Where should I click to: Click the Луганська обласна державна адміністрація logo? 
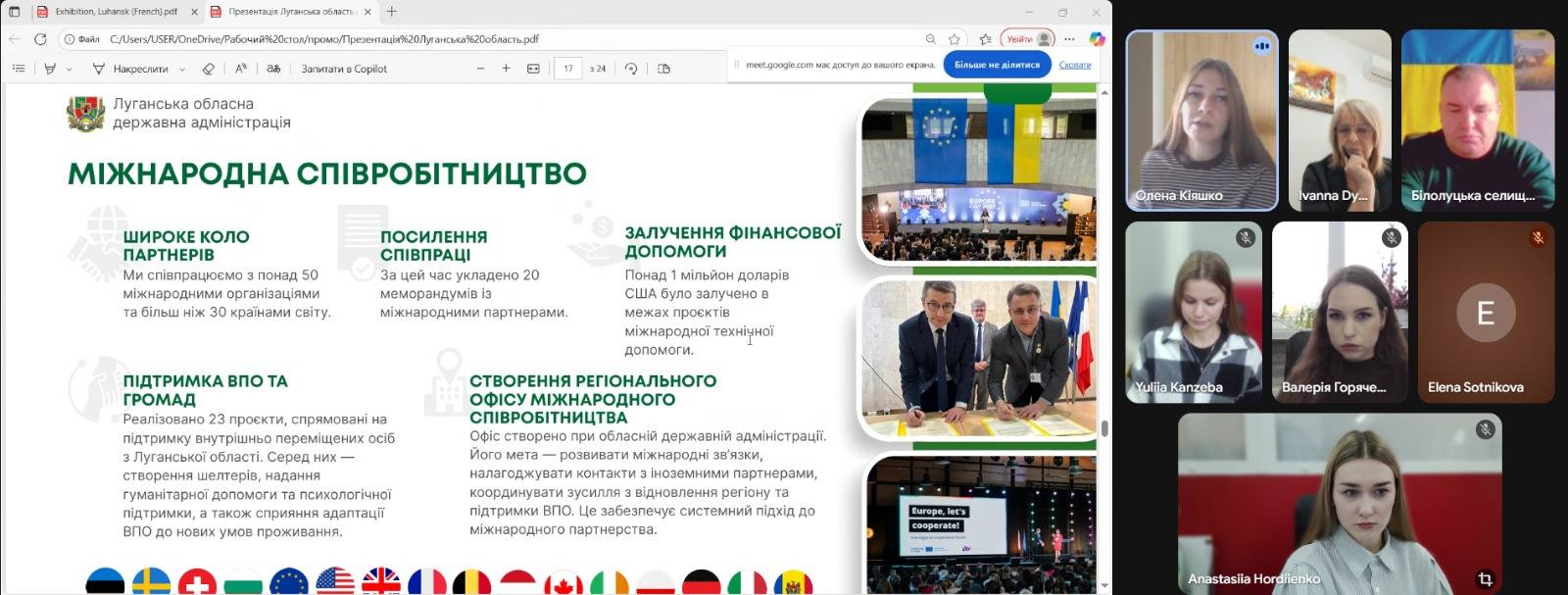pyautogui.click(x=85, y=114)
